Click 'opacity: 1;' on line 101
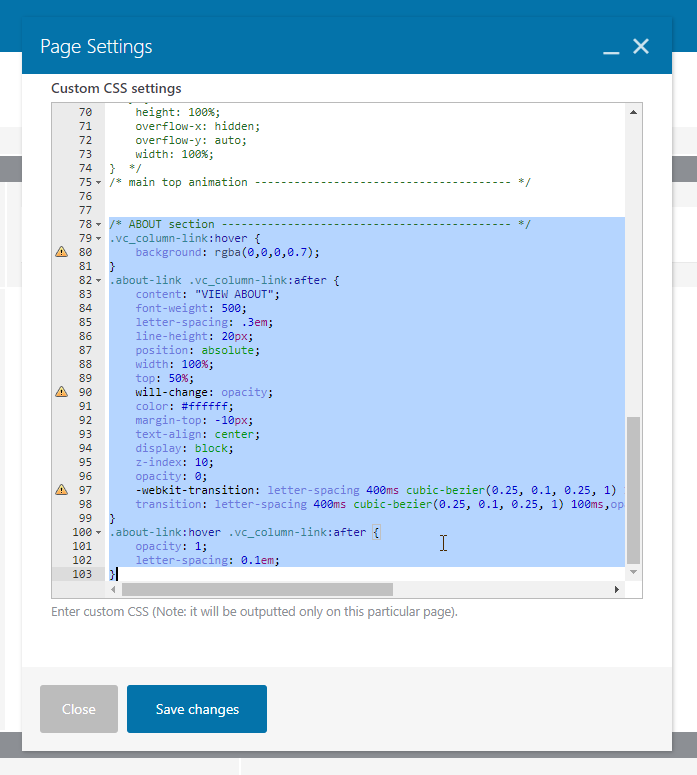Viewport: 697px width, 775px height. 171,546
